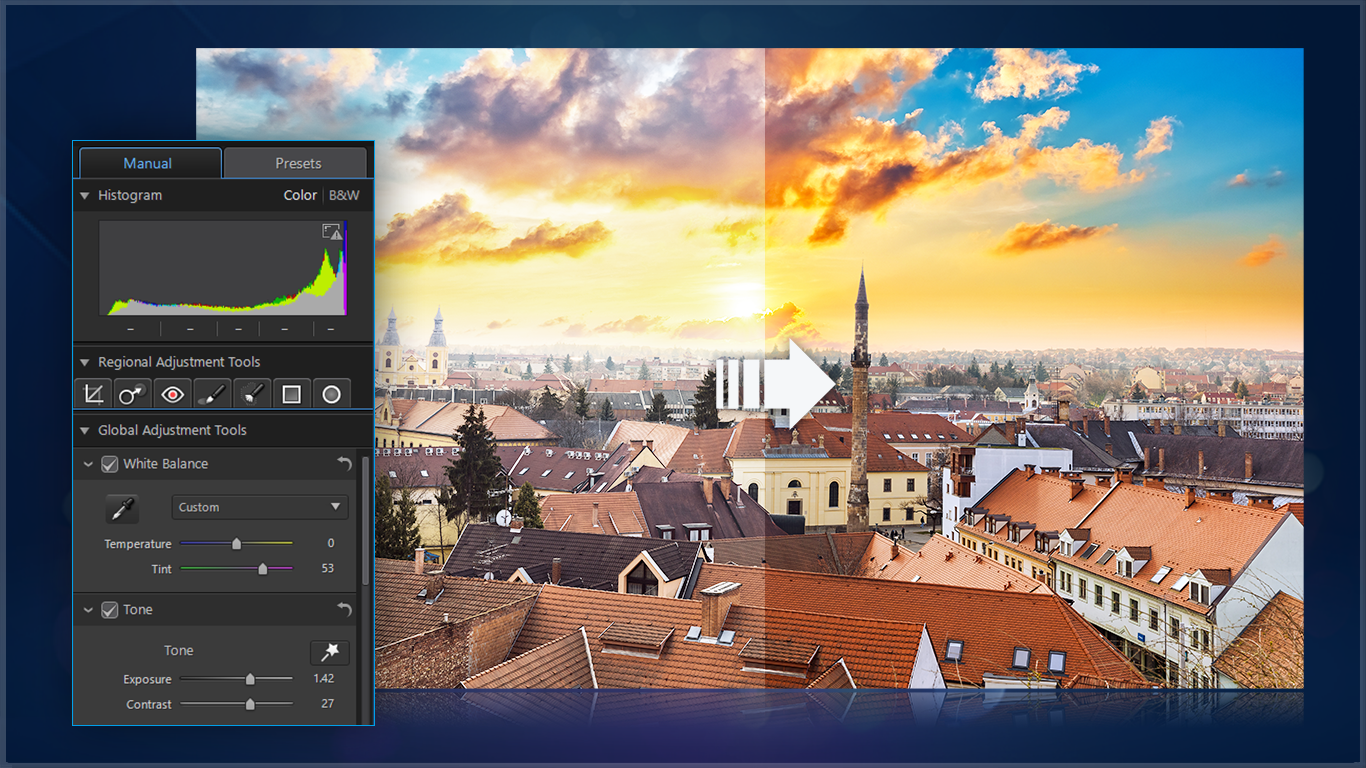
Task: Click the Temperature value 0
Action: click(331, 543)
